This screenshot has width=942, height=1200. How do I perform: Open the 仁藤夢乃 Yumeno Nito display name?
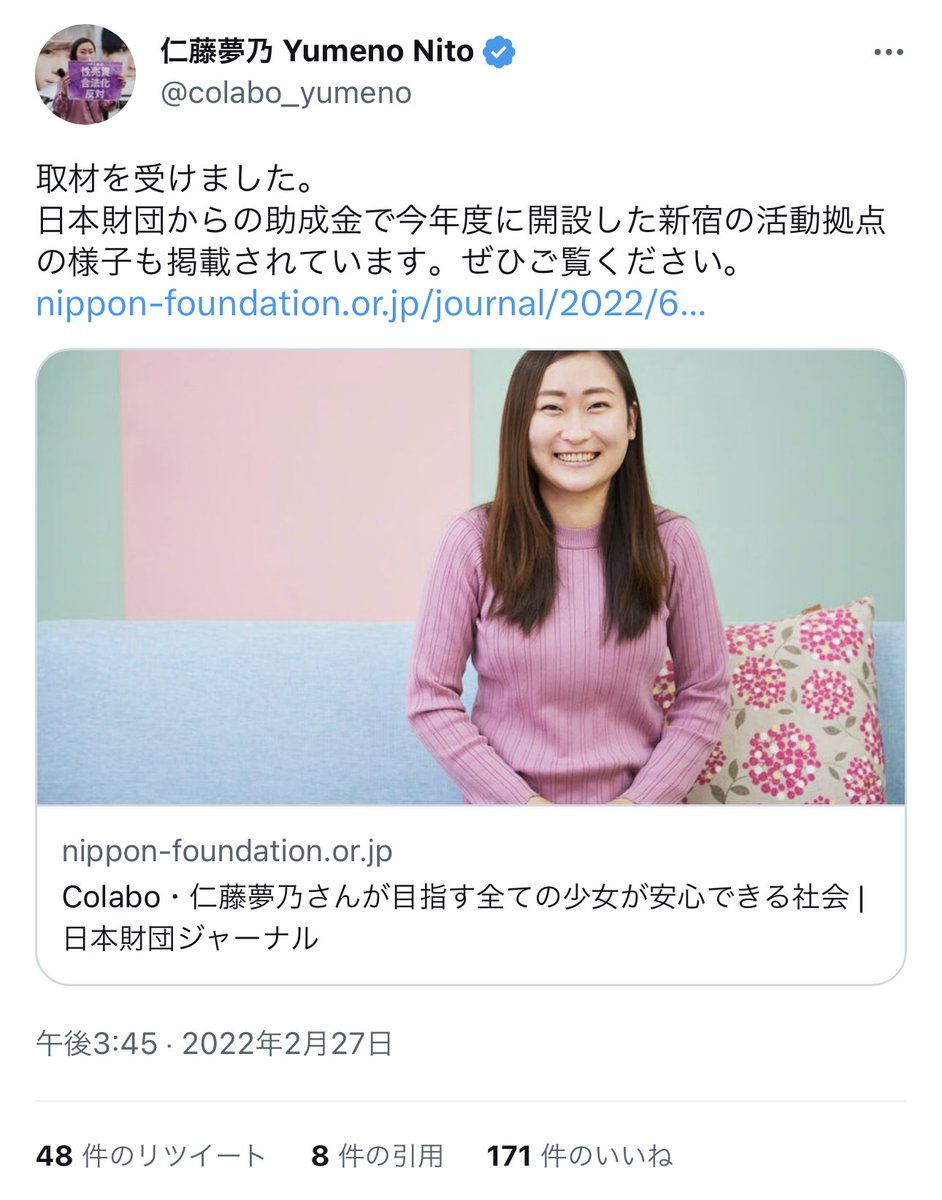click(x=317, y=51)
